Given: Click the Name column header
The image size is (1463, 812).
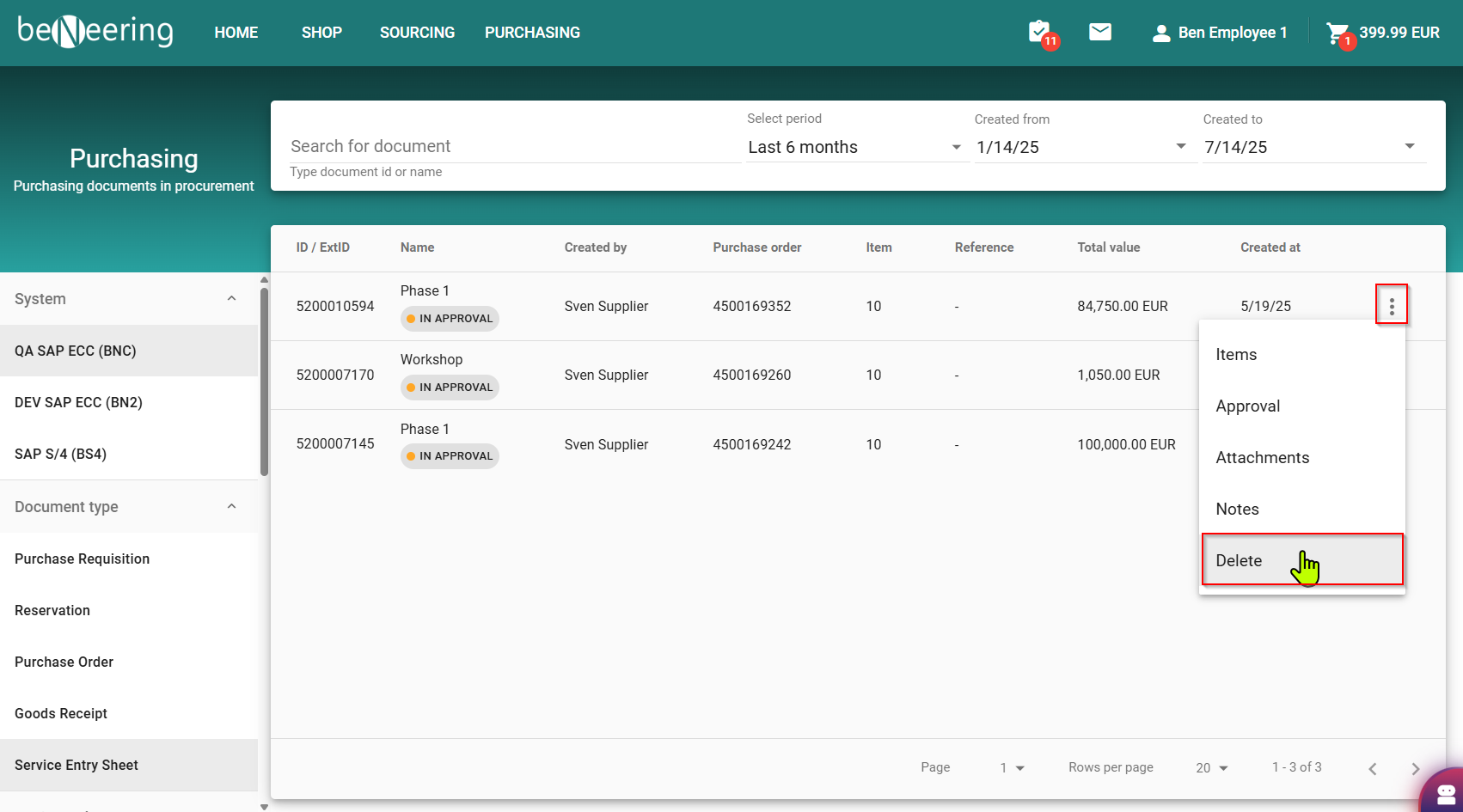Looking at the screenshot, I should tap(417, 247).
